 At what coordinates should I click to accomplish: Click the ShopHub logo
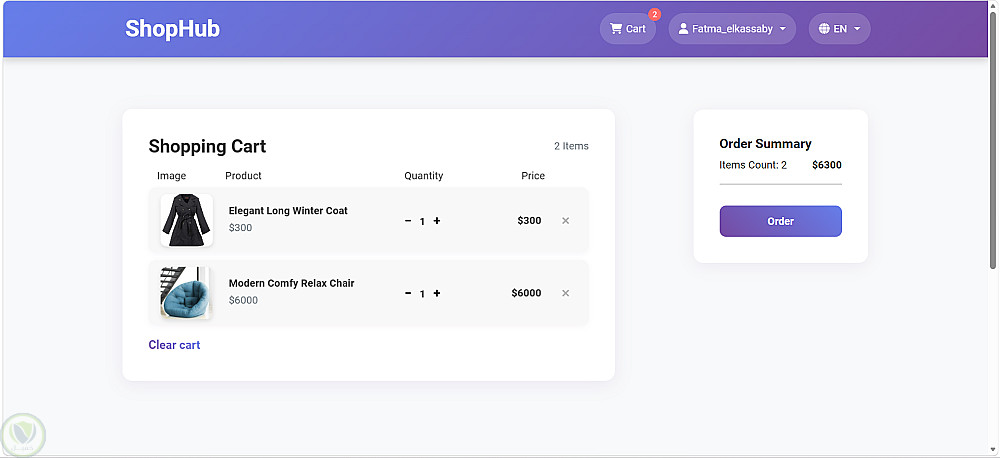click(x=172, y=29)
